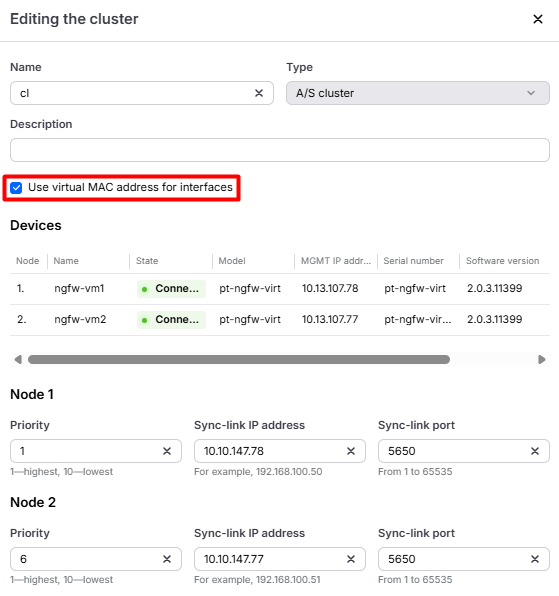The height and width of the screenshot is (596, 559).
Task: Toggle Use virtual MAC address checkbox
Action: coord(16,188)
